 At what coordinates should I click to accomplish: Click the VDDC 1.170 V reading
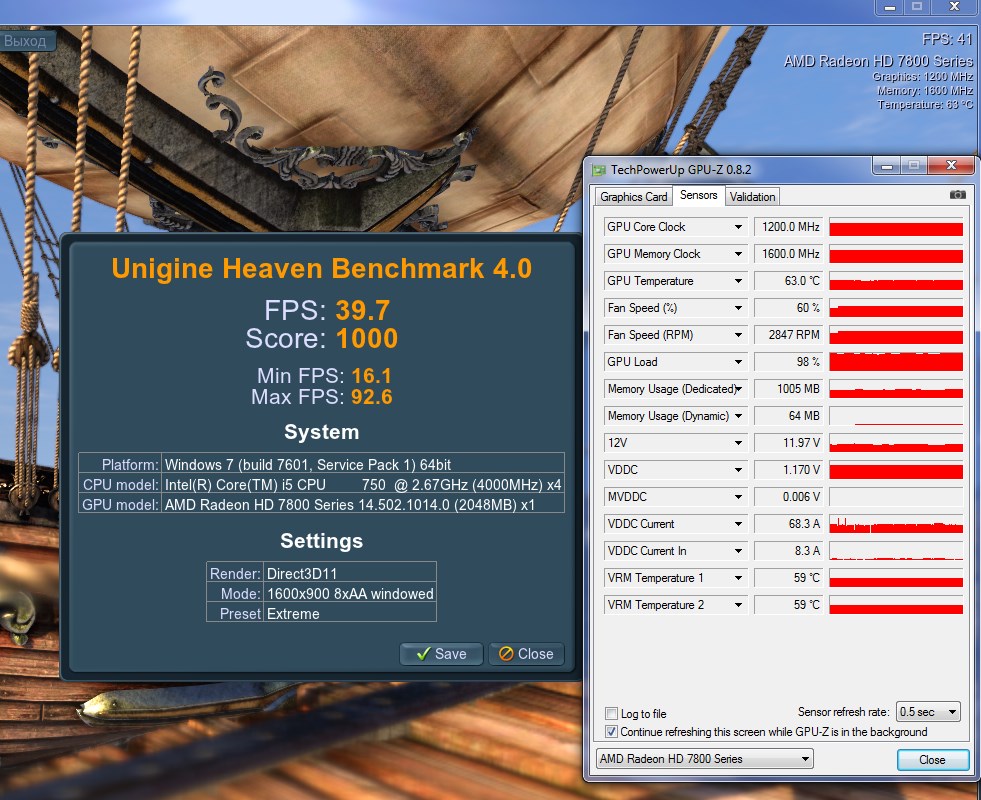point(790,470)
